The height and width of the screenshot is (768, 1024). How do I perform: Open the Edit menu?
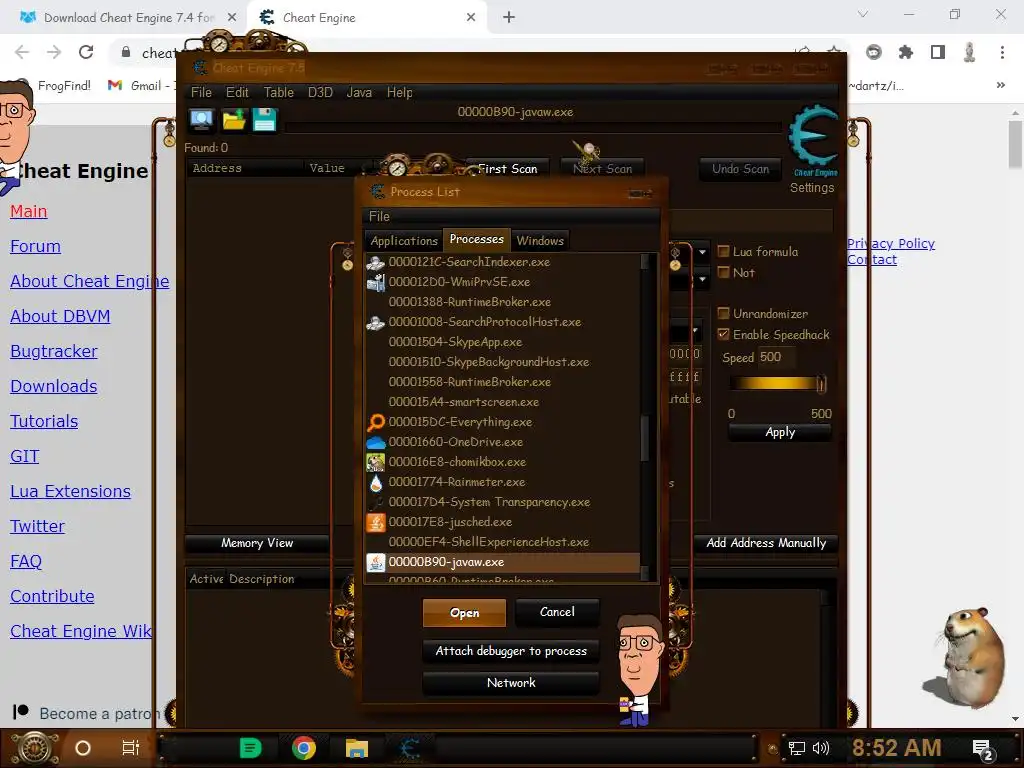coord(237,93)
